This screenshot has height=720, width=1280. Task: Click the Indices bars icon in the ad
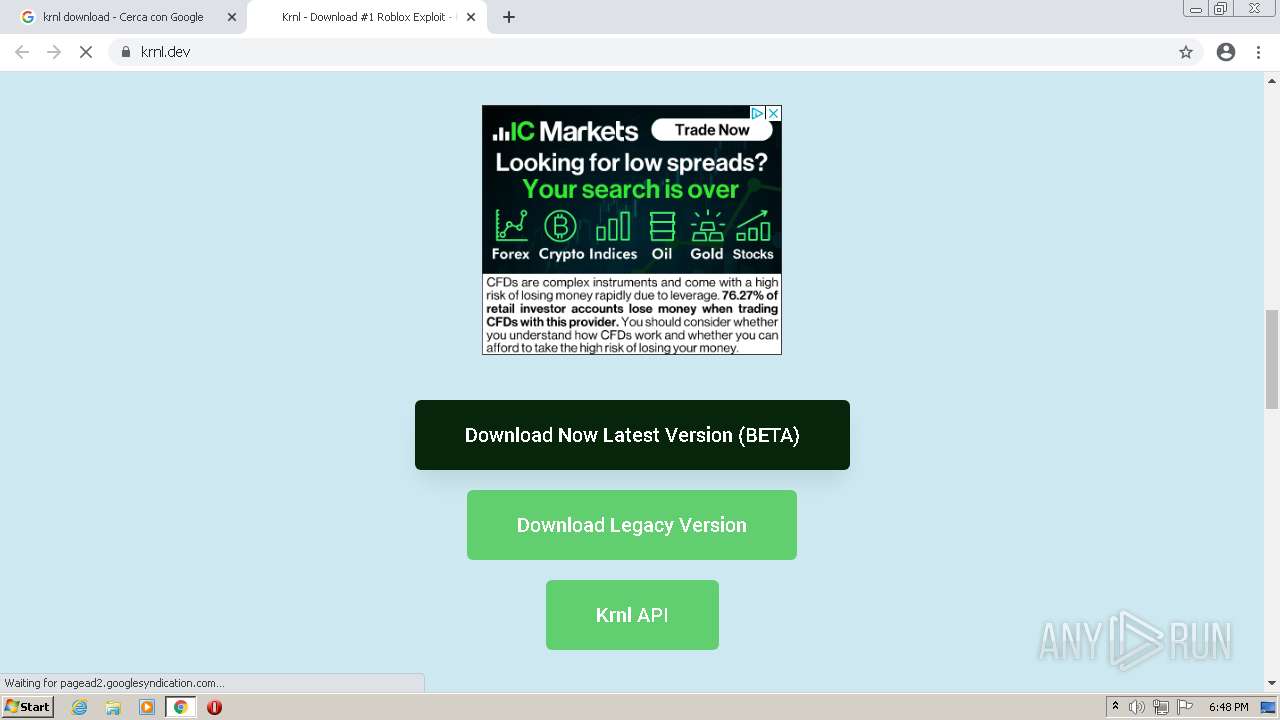pyautogui.click(x=613, y=226)
